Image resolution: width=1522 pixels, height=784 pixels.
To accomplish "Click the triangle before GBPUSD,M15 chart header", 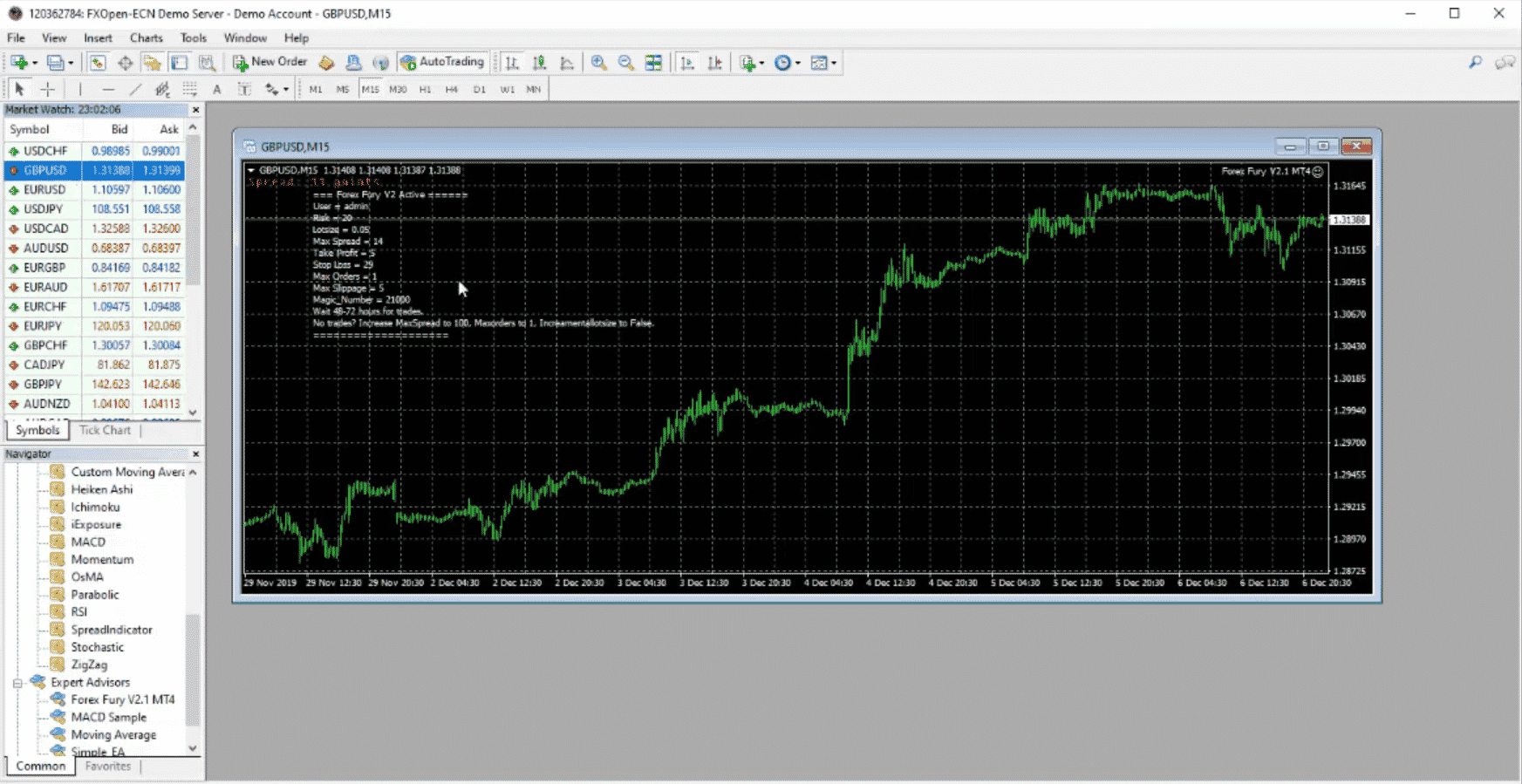I will tap(251, 170).
